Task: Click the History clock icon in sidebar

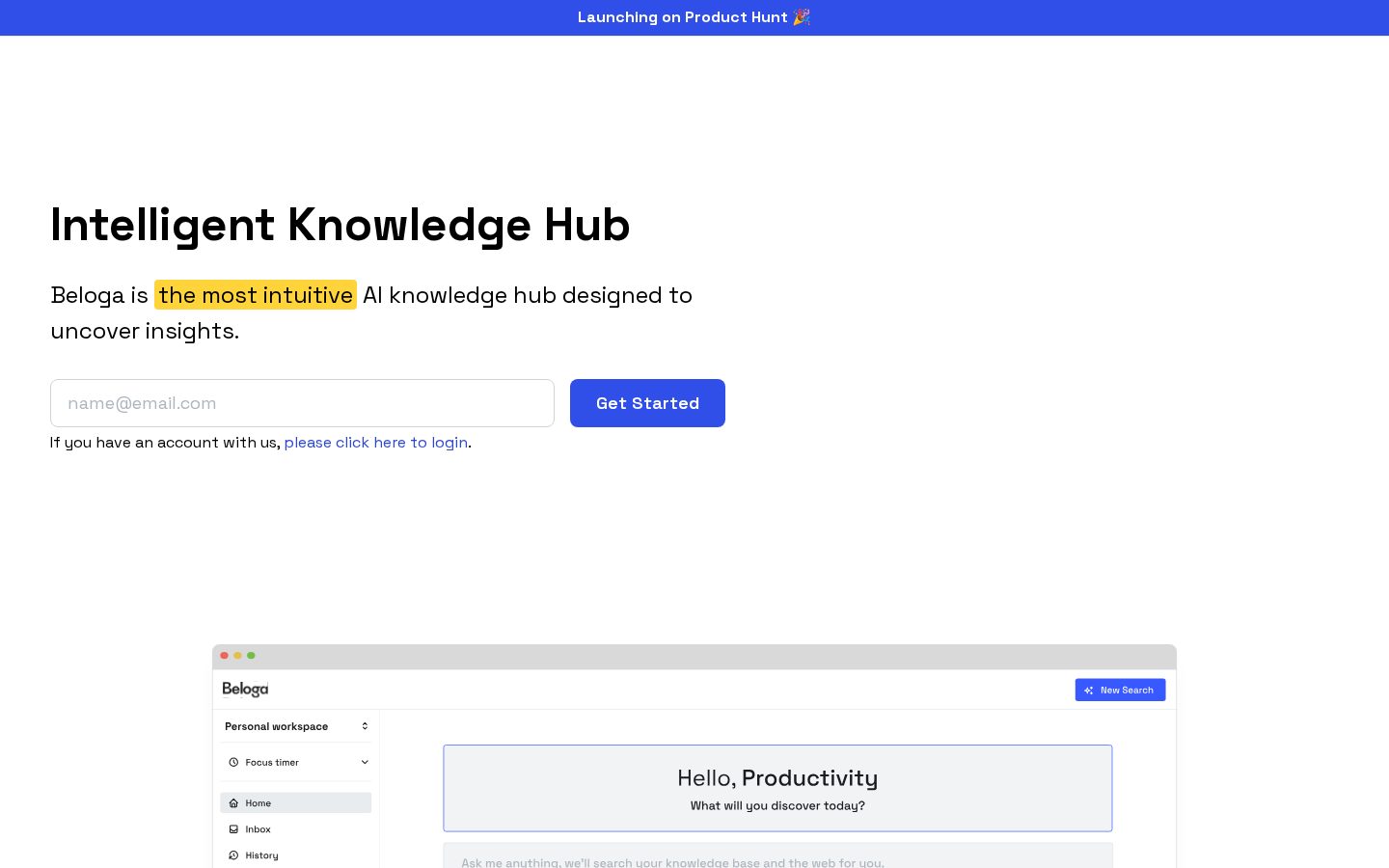Action: pyautogui.click(x=233, y=855)
